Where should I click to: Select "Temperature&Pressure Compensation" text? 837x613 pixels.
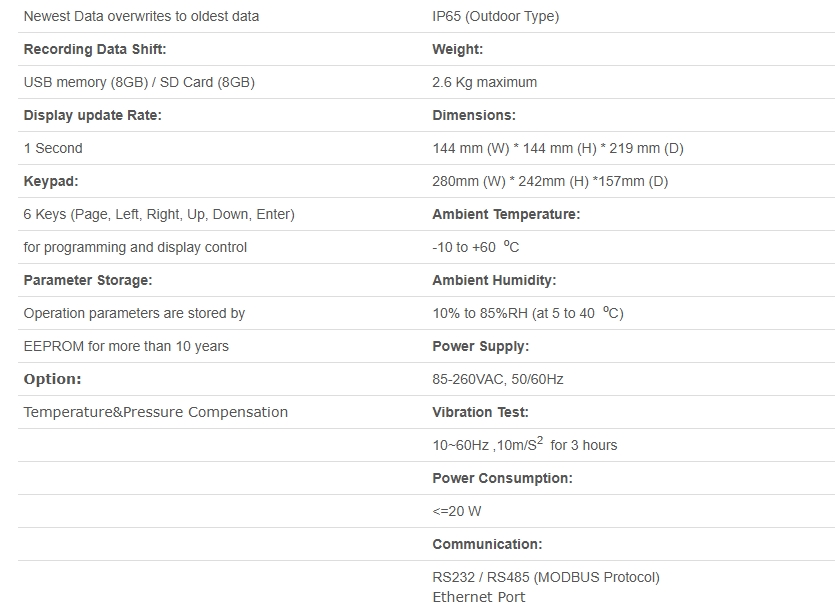[155, 412]
